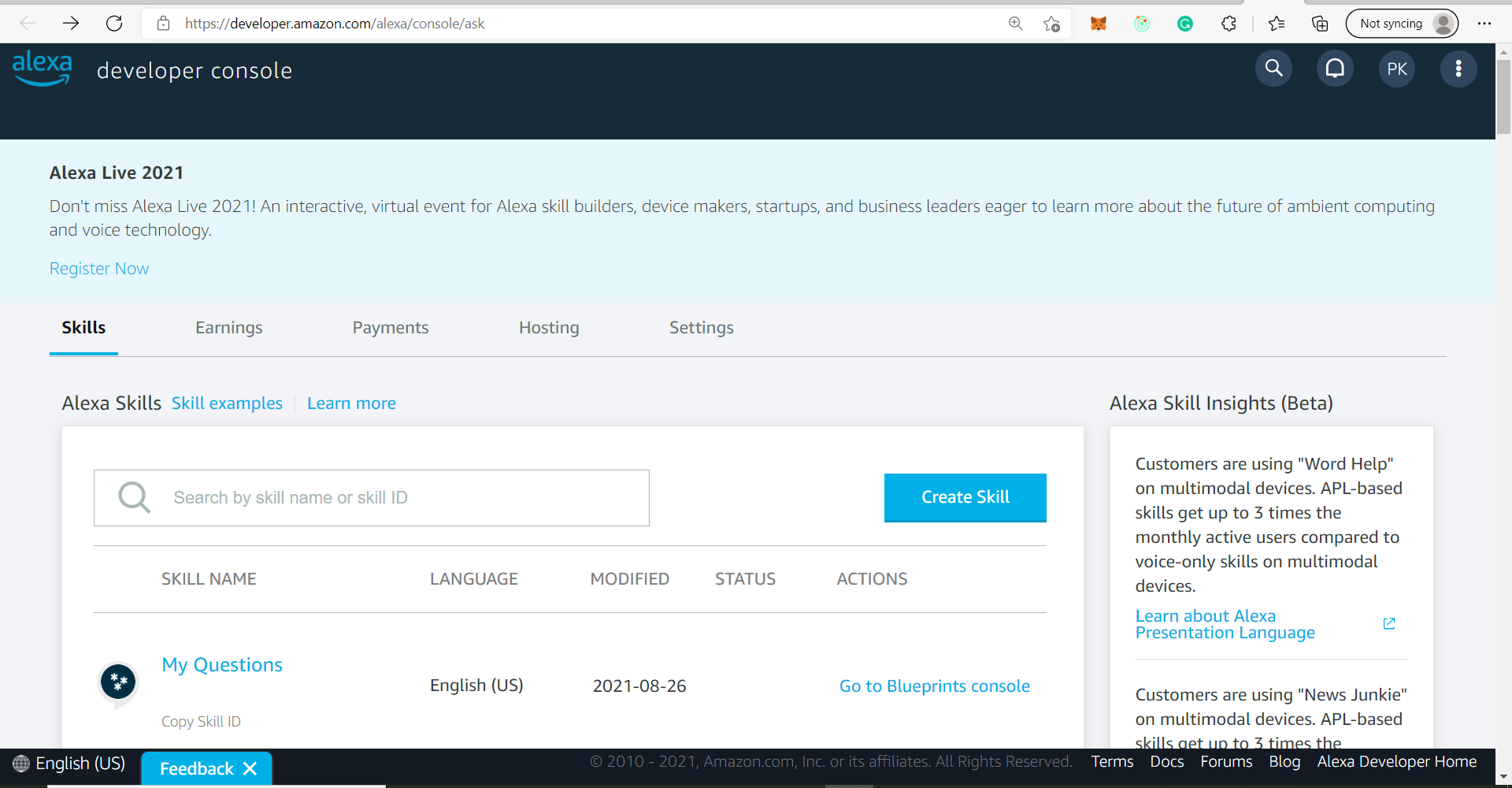Open the vertical three-dot options menu
This screenshot has width=1512, height=788.
(x=1458, y=69)
